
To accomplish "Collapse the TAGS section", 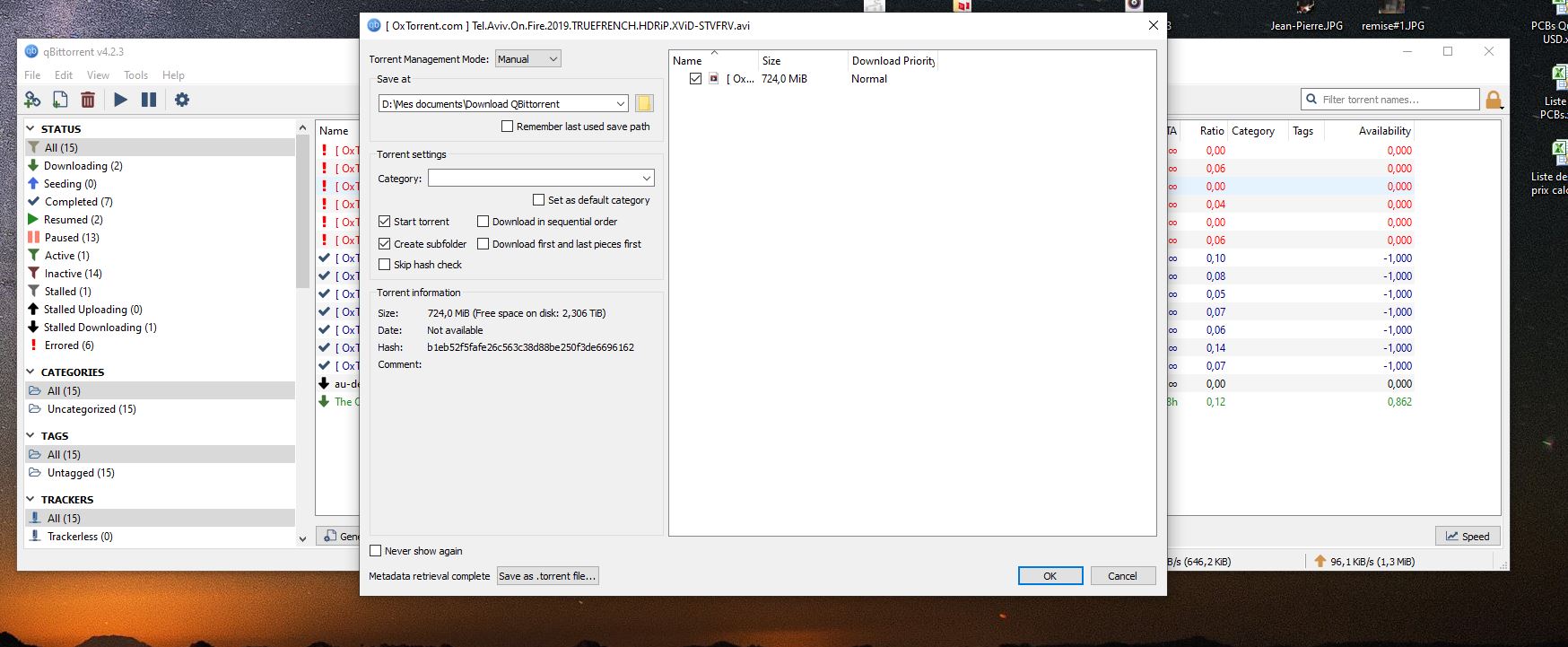I will (x=30, y=436).
